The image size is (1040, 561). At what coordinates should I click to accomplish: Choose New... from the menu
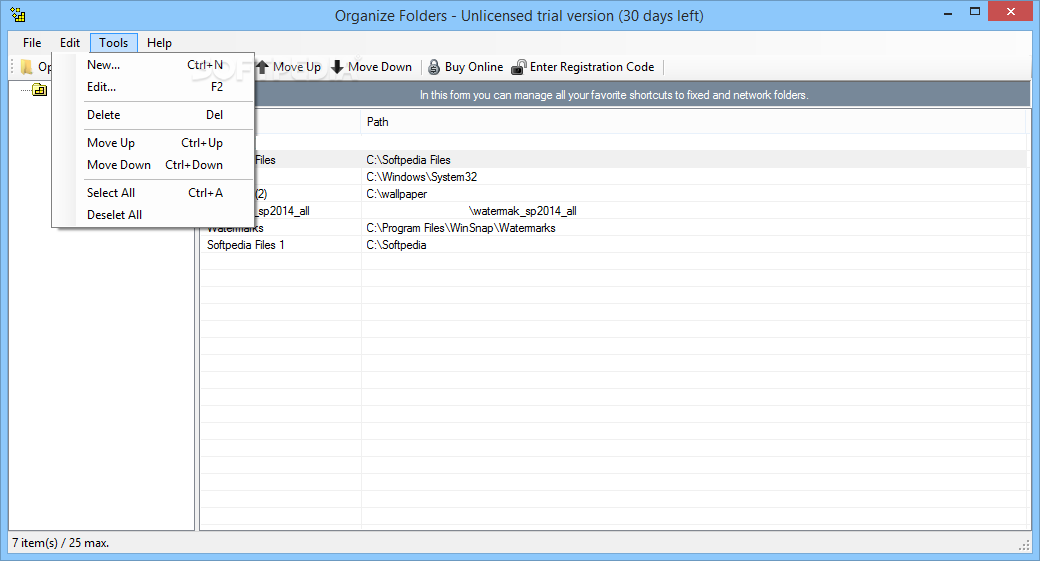coord(154,65)
